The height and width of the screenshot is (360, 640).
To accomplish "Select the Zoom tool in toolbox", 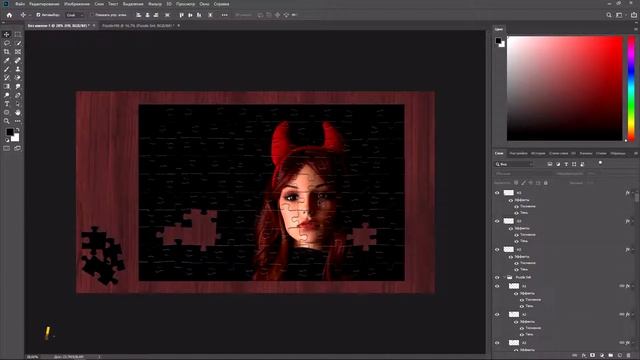I will point(7,121).
